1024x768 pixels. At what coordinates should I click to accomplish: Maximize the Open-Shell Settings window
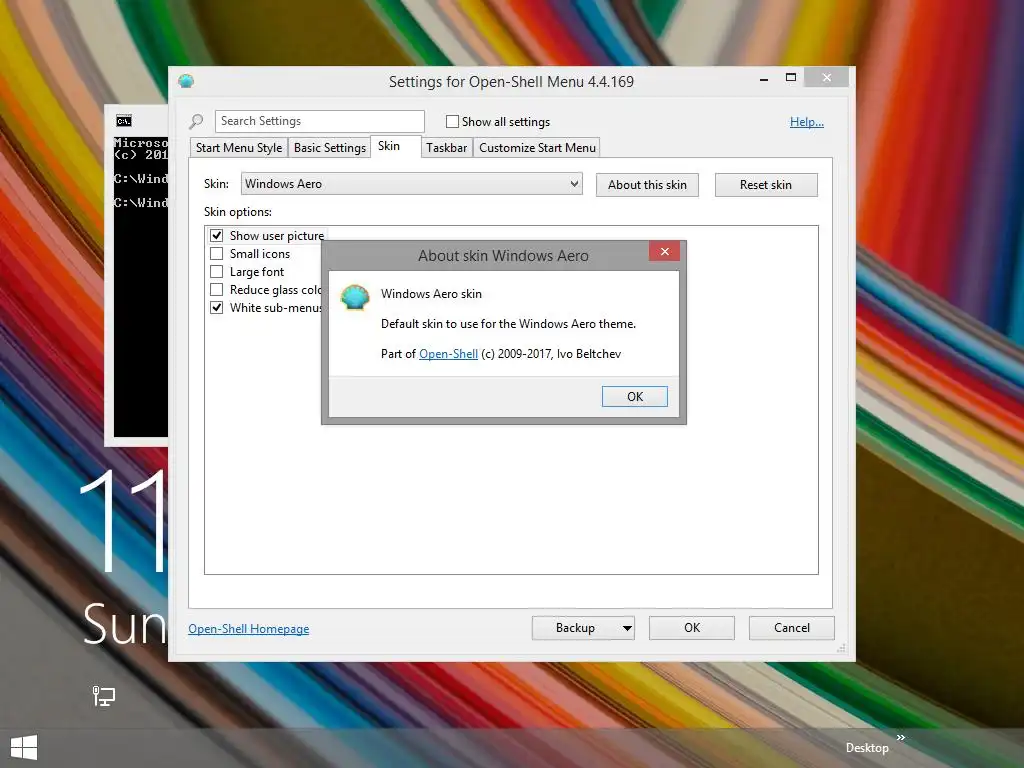click(791, 78)
